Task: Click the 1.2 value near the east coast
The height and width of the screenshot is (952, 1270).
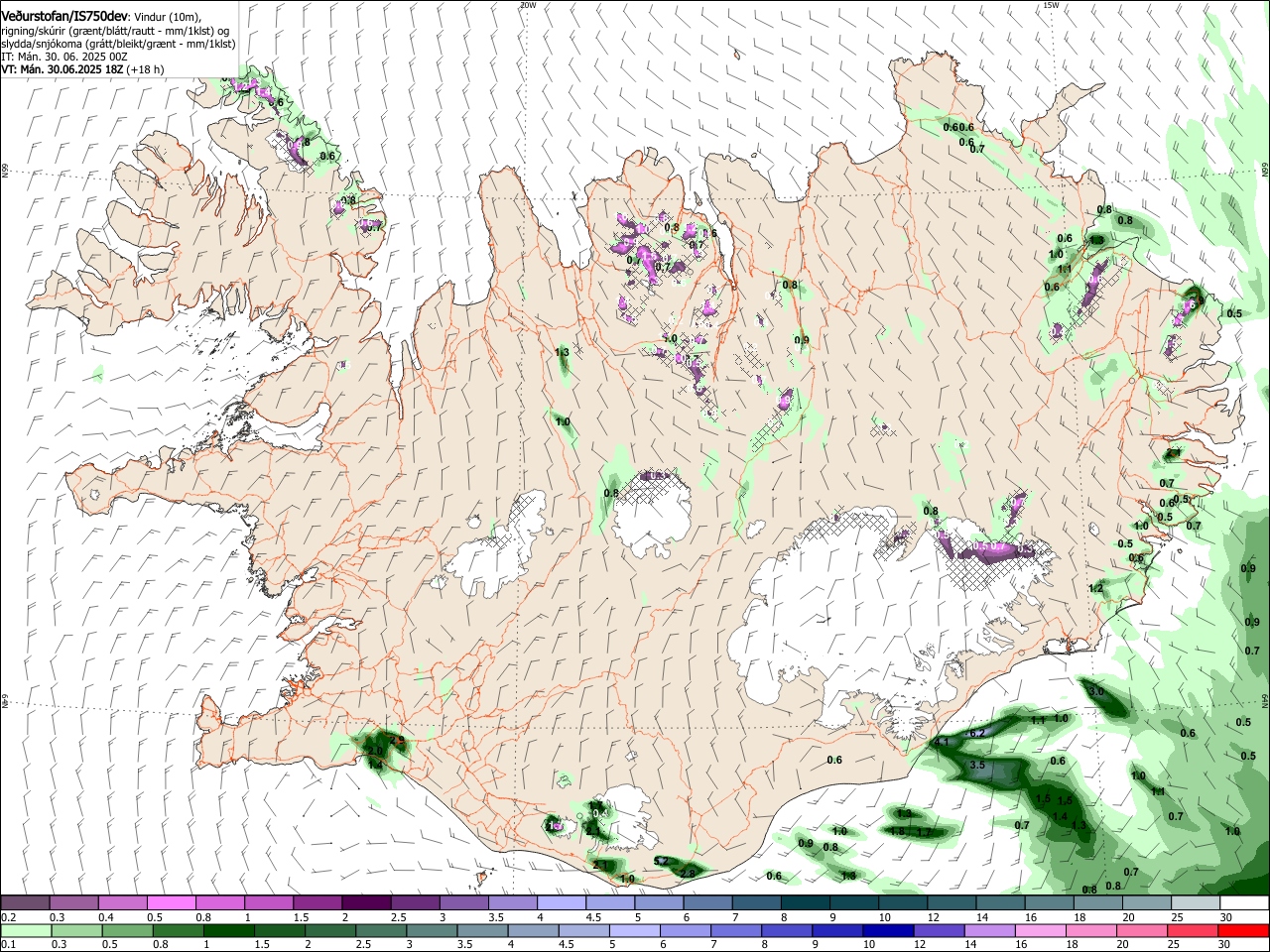Action: tap(1096, 588)
